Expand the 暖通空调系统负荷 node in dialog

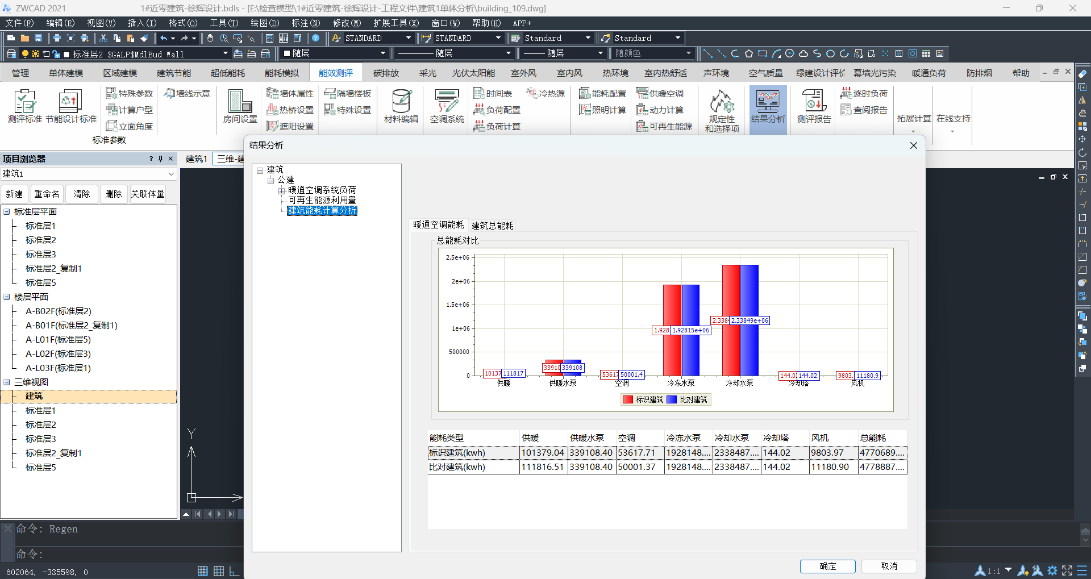[x=281, y=190]
